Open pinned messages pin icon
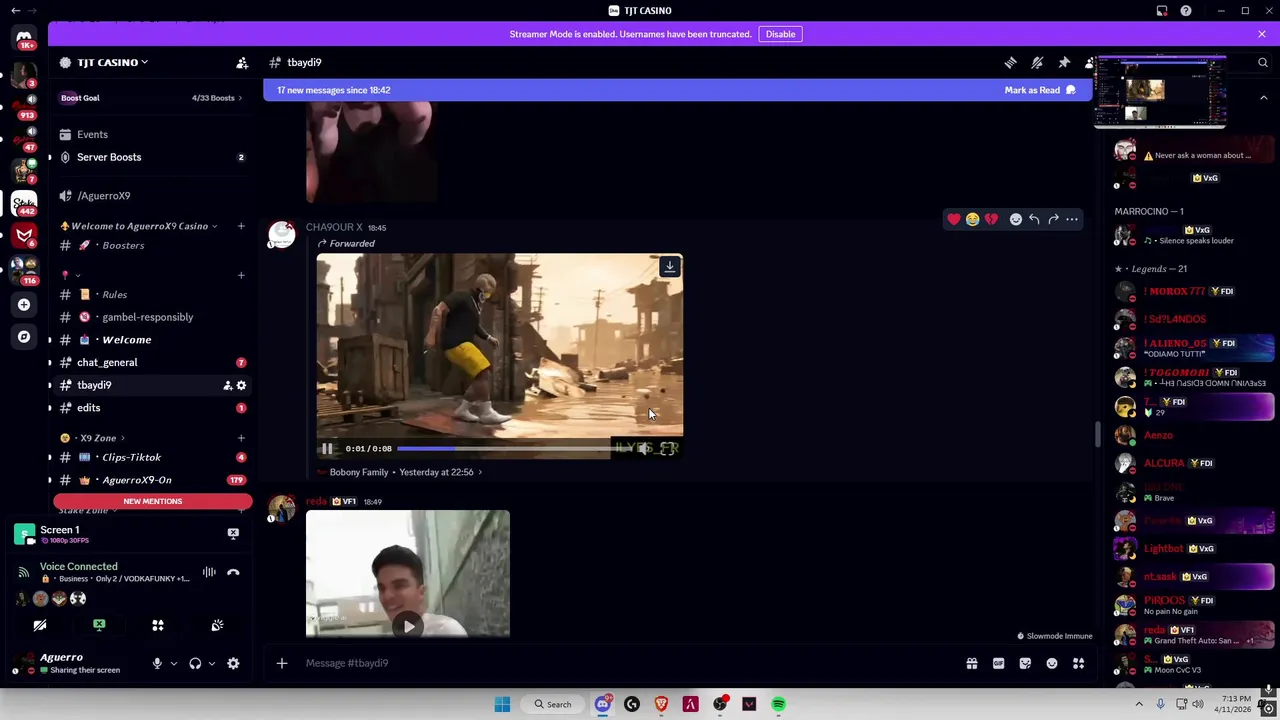This screenshot has height=720, width=1280. click(1064, 62)
